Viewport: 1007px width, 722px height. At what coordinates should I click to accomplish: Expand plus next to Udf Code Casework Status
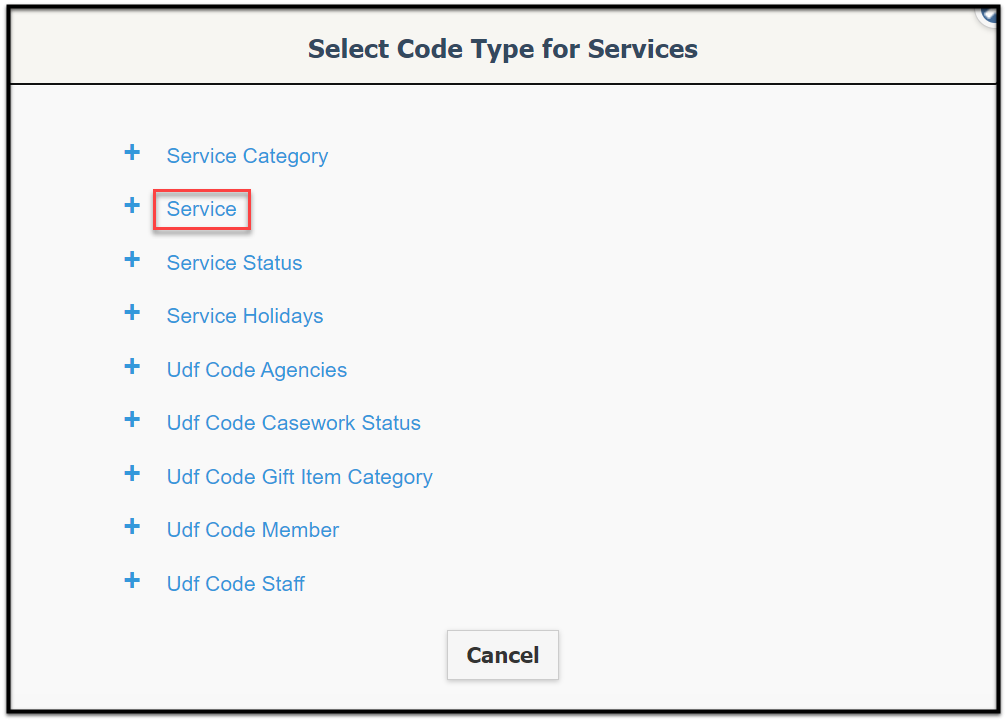(x=132, y=420)
